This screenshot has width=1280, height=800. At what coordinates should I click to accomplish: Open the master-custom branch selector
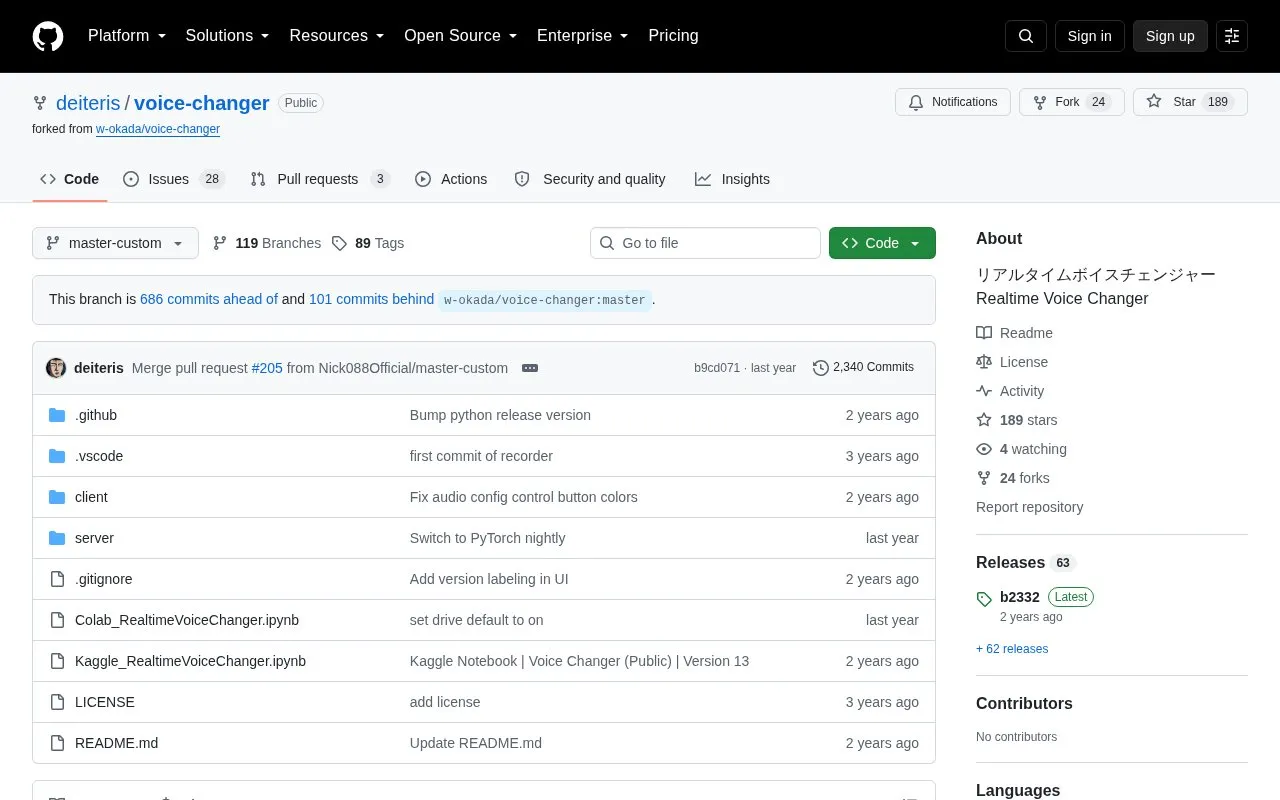115,243
